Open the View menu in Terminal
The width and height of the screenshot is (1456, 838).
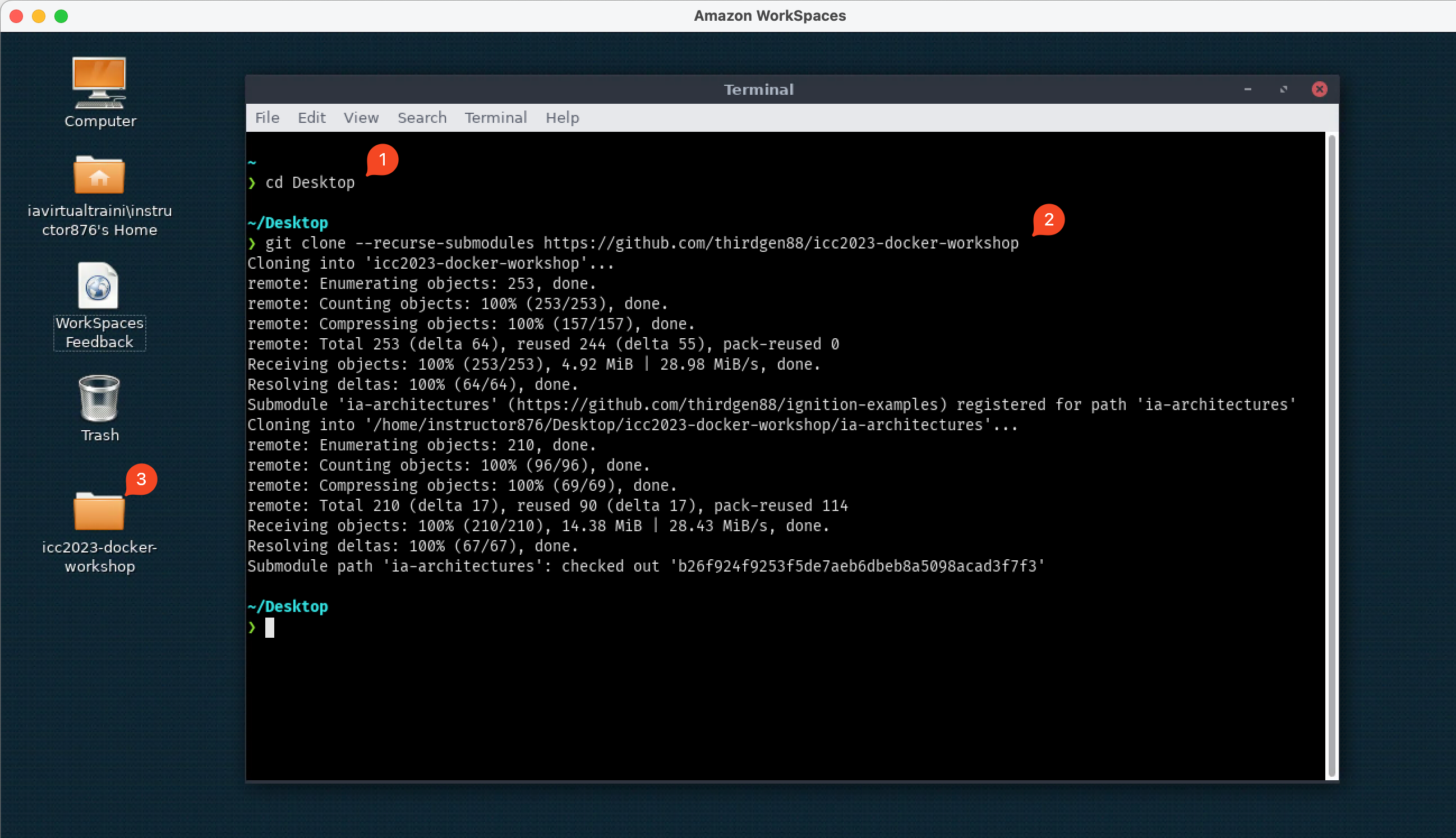click(x=361, y=117)
